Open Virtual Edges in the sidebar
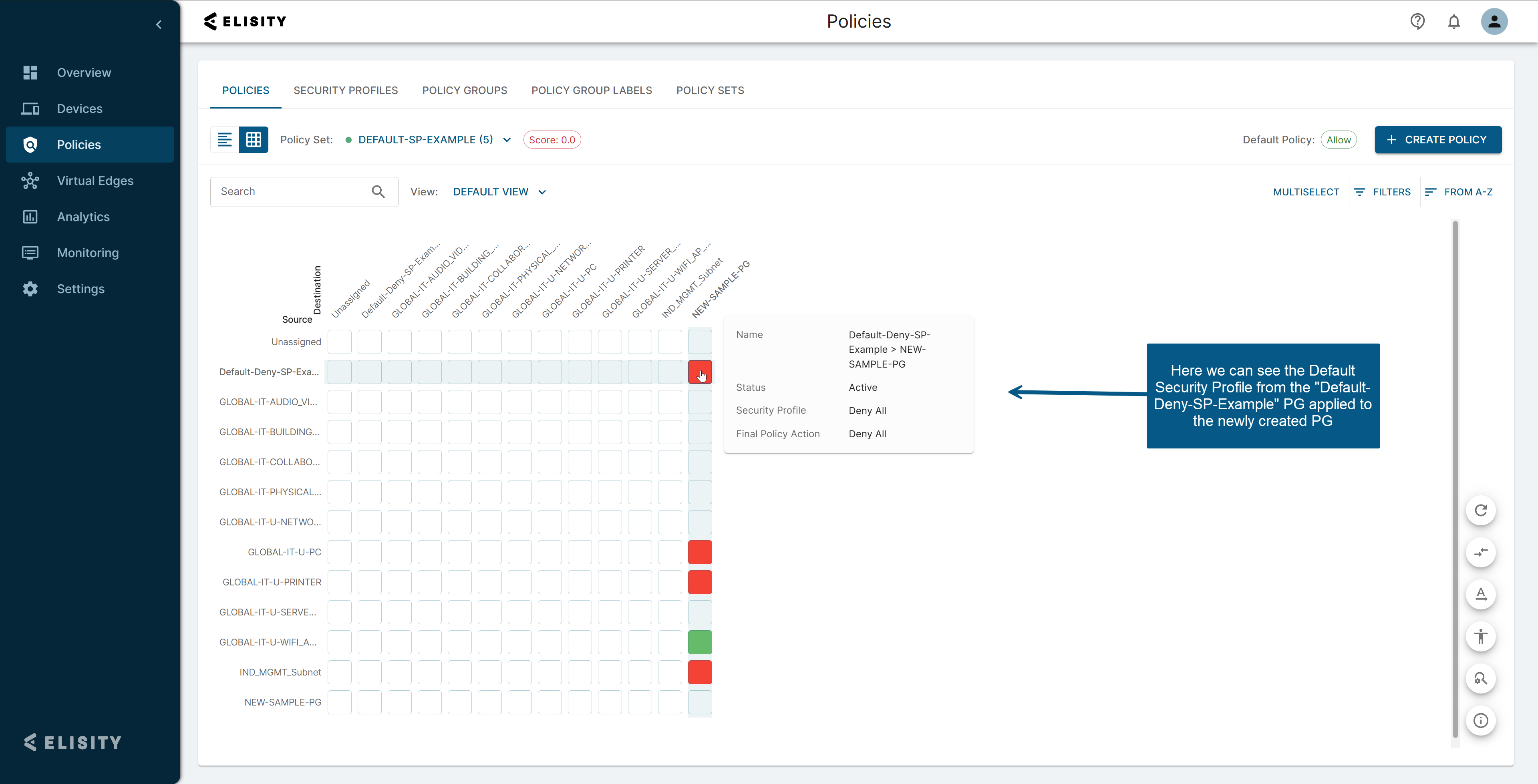 point(95,181)
